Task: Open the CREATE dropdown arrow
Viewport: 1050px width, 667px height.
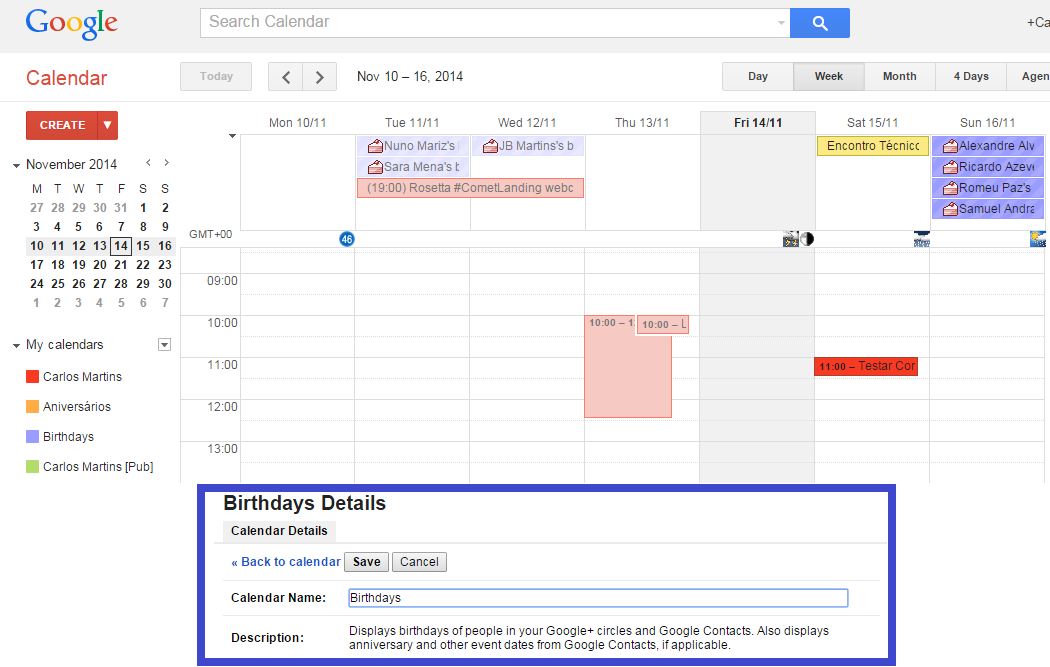Action: [108, 125]
